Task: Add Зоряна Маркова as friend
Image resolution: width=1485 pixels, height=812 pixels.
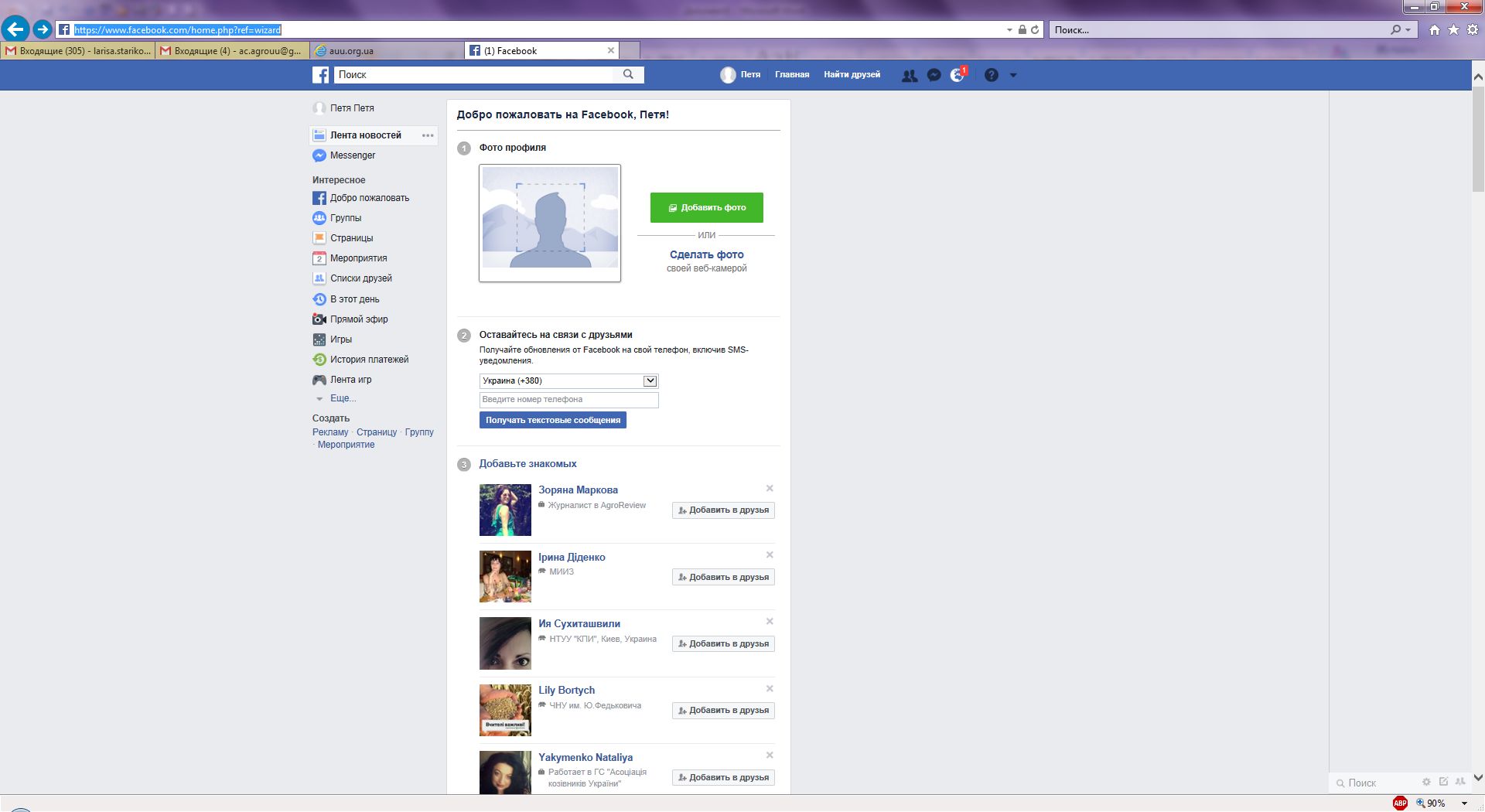Action: [x=723, y=510]
